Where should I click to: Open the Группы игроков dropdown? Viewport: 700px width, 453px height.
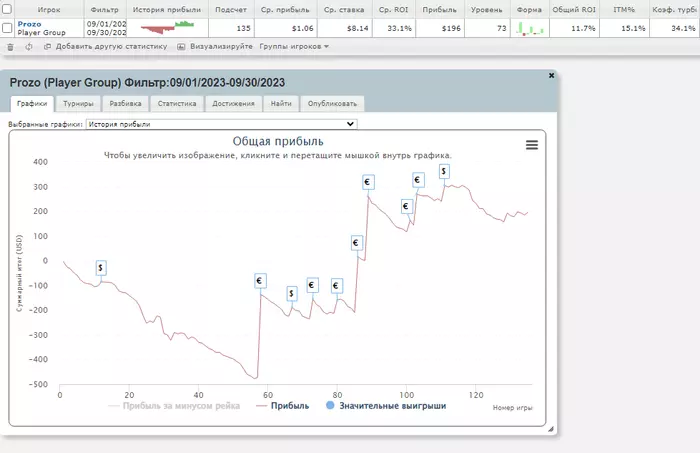click(x=294, y=46)
